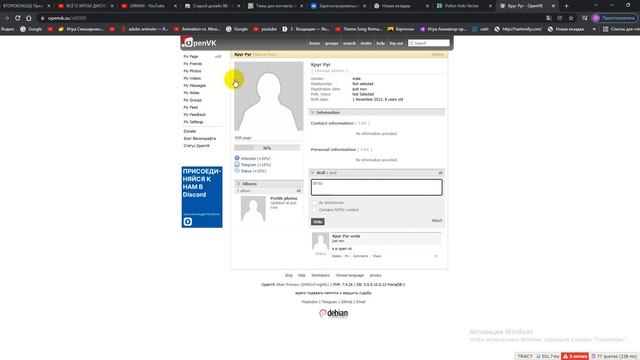The image size is (640, 360).
Task: Open My Page in the sidebar
Action: pos(191,56)
